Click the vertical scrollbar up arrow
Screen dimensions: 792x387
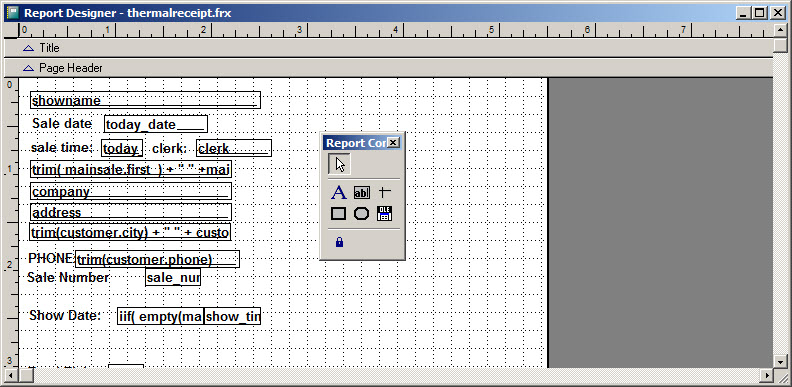tap(780, 30)
